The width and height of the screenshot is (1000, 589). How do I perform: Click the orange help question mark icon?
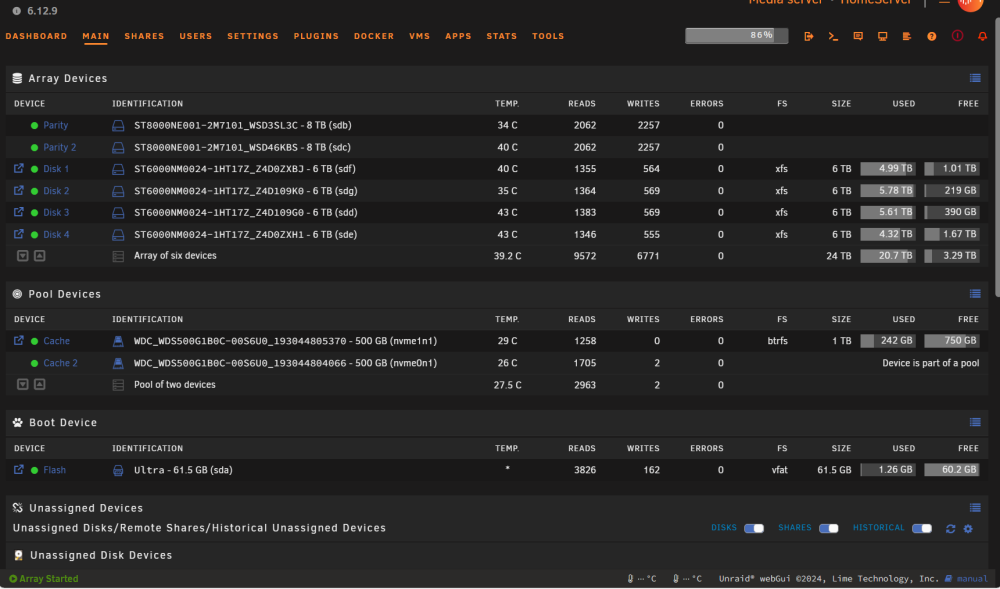tap(932, 36)
